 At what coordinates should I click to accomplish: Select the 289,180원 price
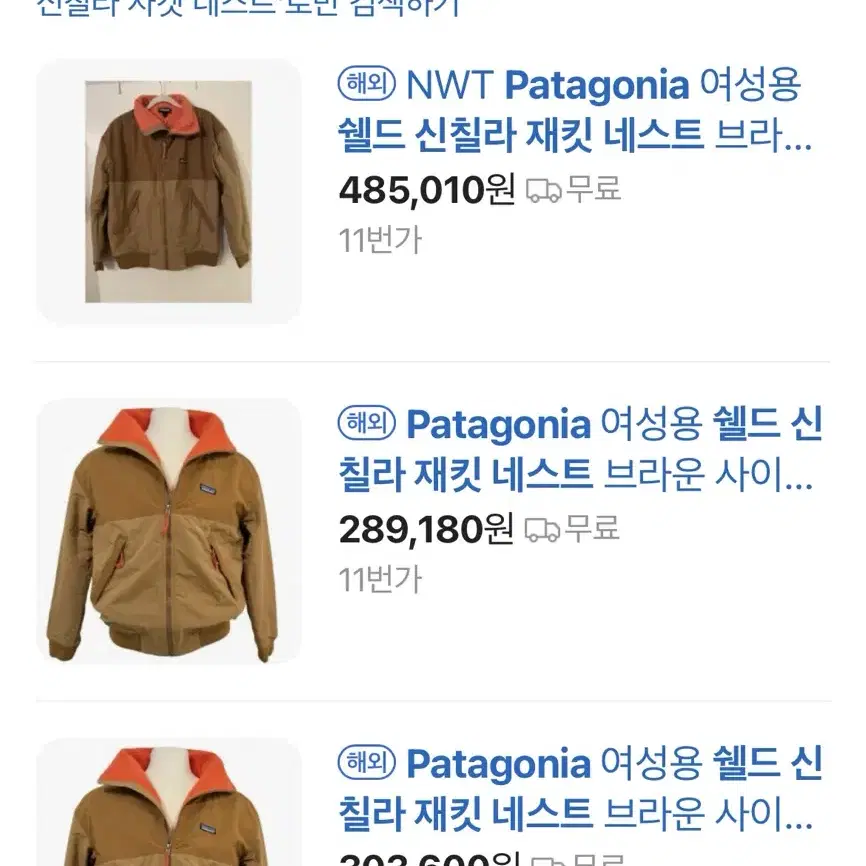click(426, 529)
